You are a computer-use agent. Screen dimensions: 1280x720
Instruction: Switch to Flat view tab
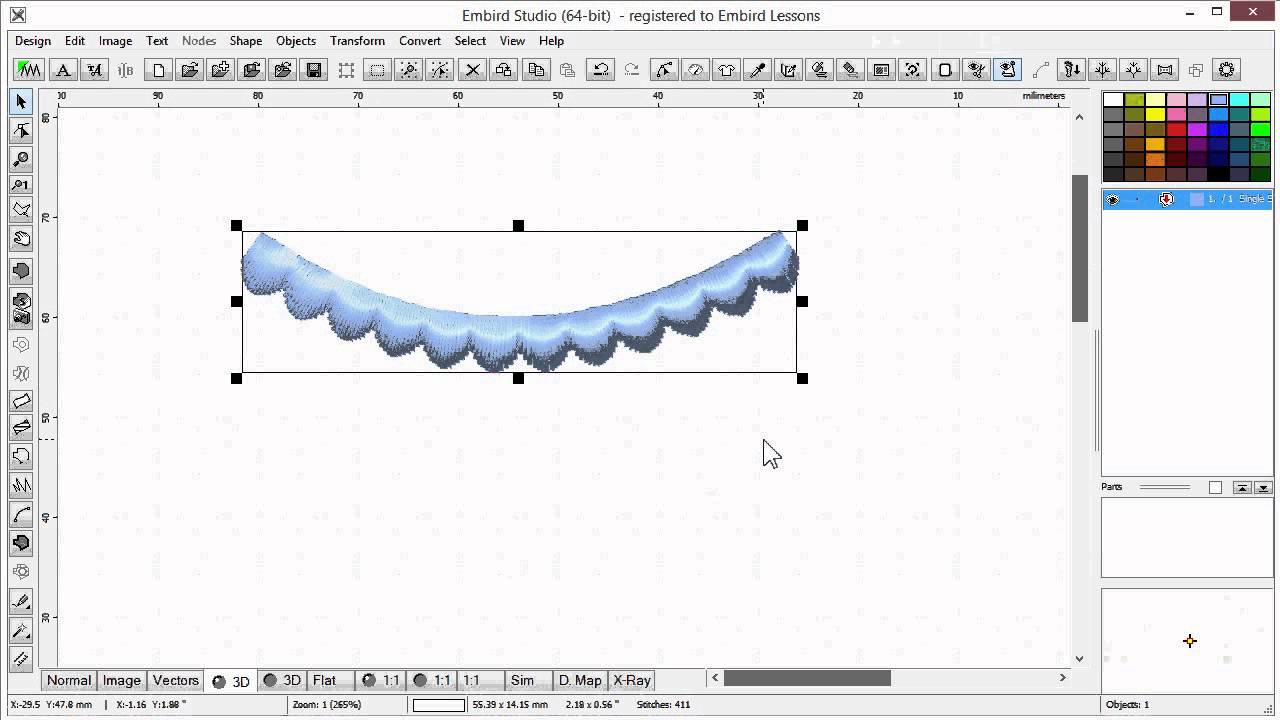click(325, 680)
